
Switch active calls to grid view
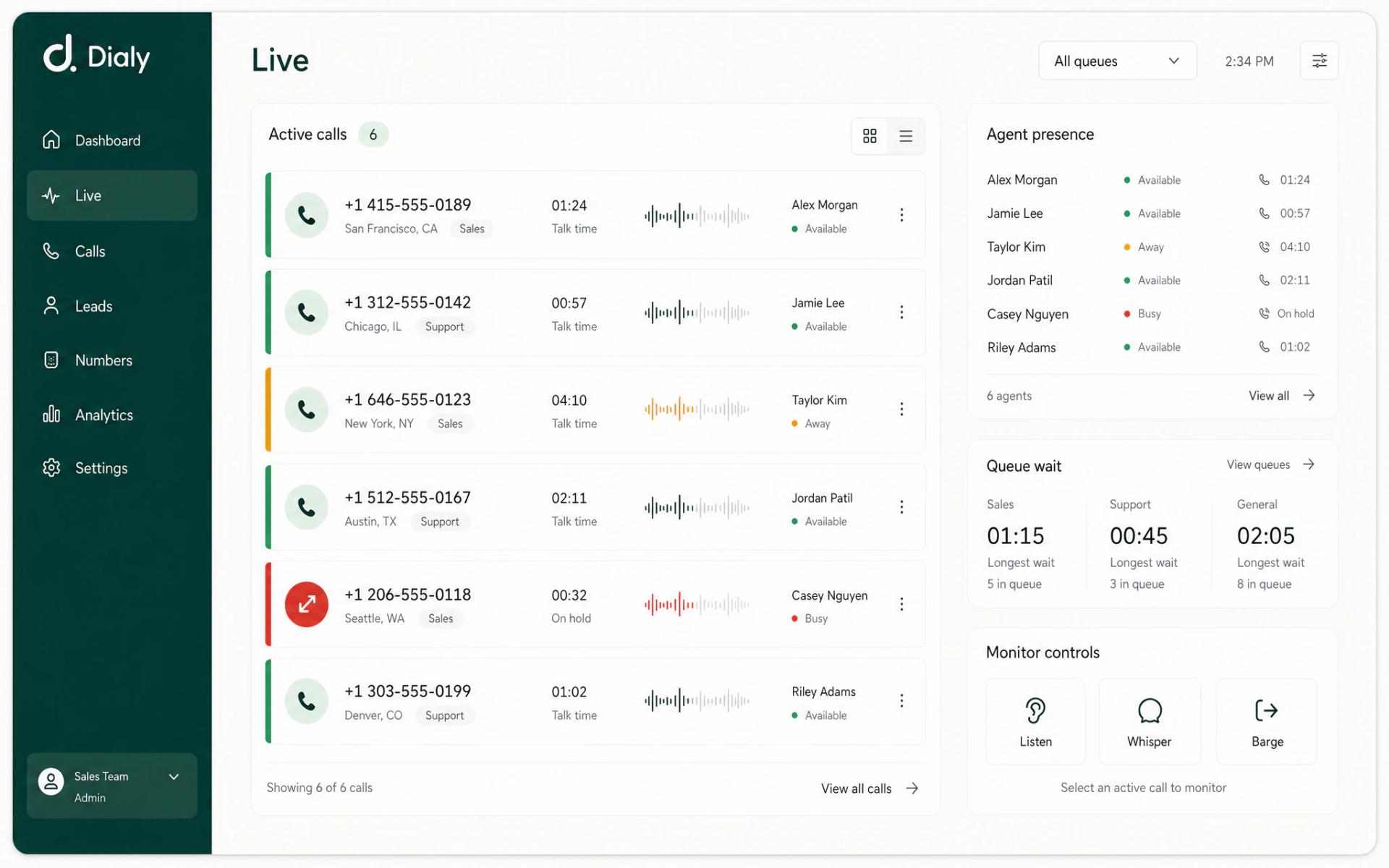pyautogui.click(x=870, y=135)
